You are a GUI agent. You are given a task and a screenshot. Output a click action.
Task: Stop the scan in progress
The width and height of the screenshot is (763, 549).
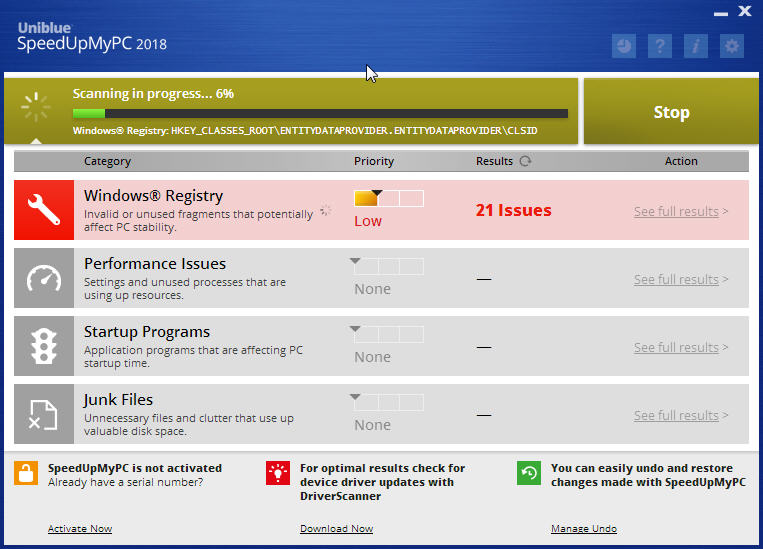tap(671, 111)
